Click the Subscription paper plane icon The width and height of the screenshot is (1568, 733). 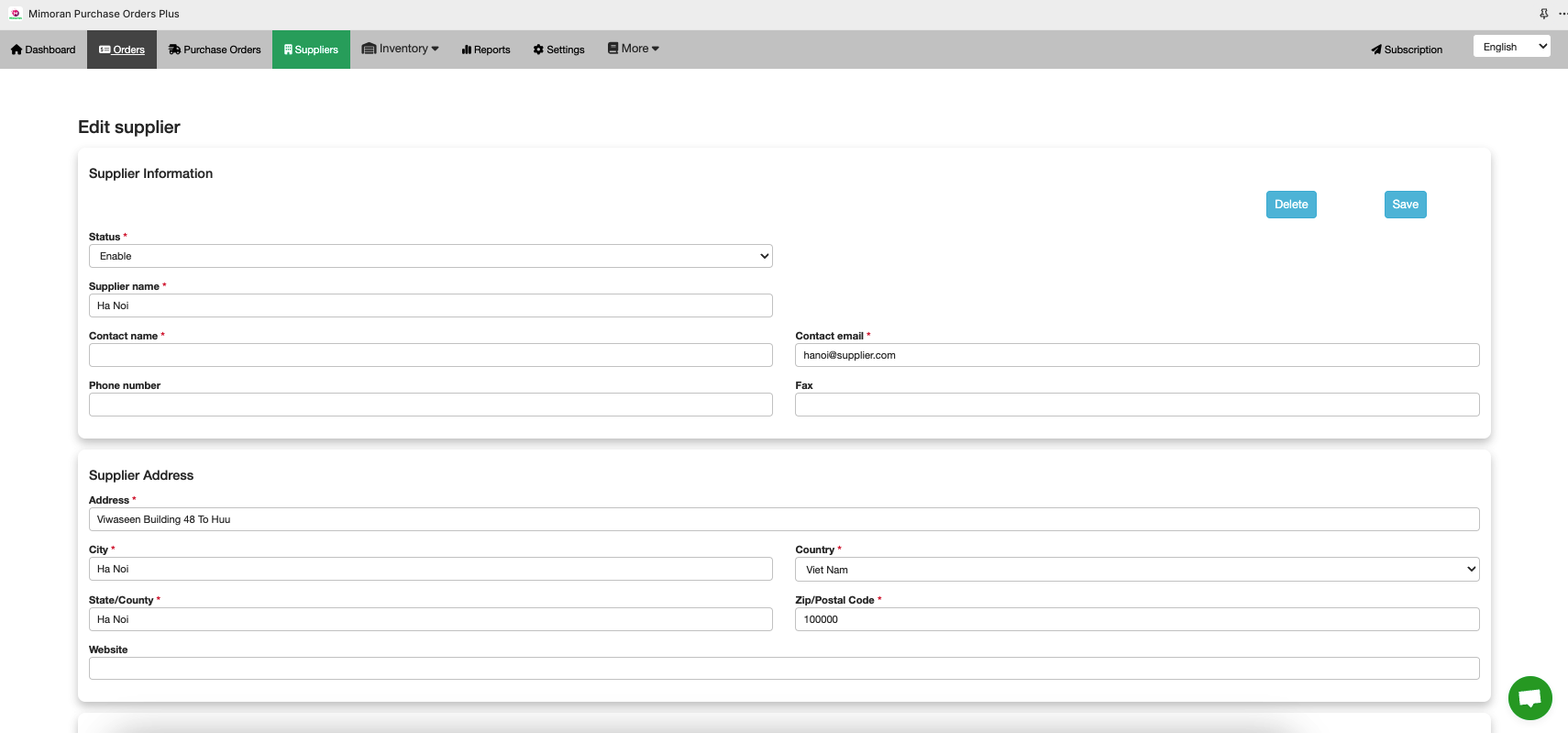tap(1376, 50)
